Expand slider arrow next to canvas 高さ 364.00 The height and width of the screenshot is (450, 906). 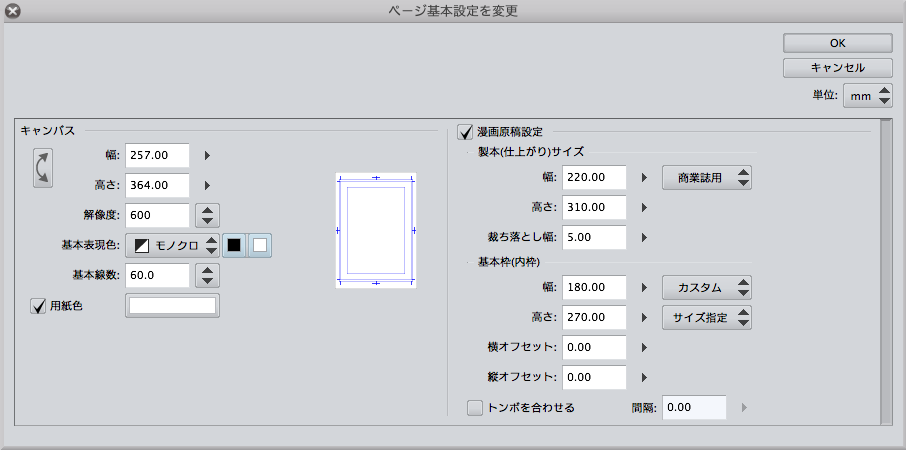207,185
